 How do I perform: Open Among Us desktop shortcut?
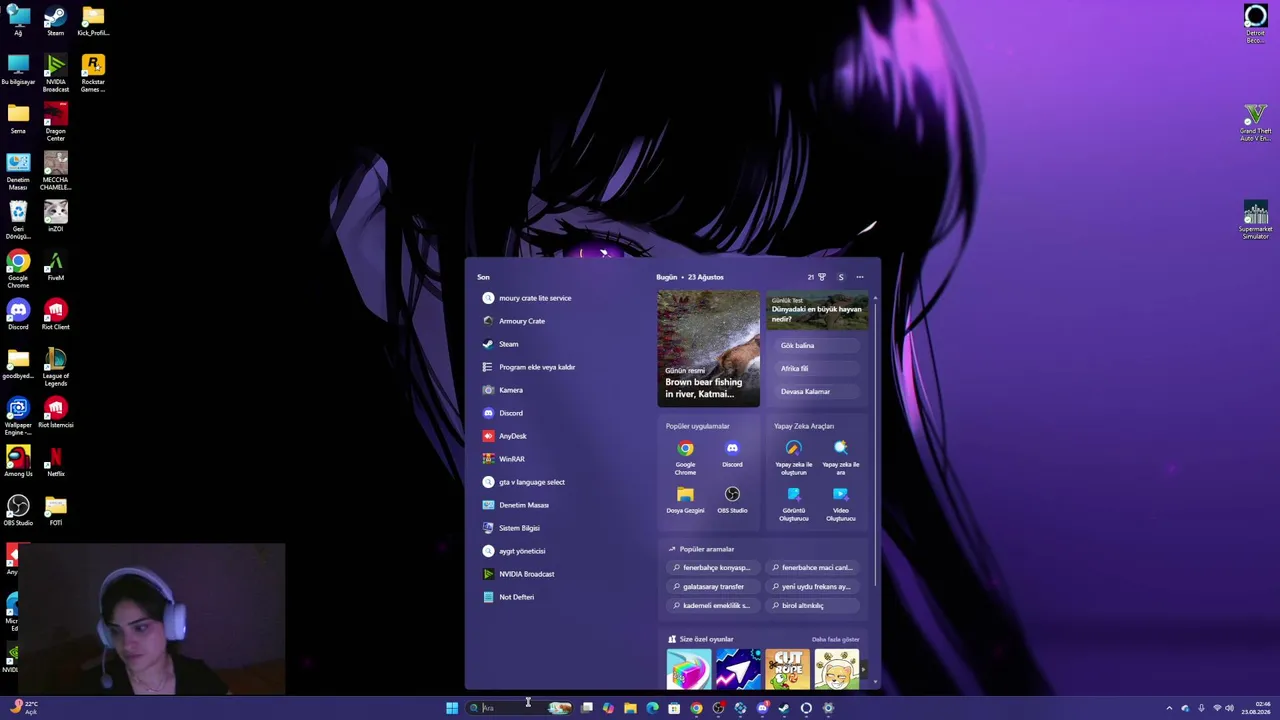pyautogui.click(x=18, y=462)
